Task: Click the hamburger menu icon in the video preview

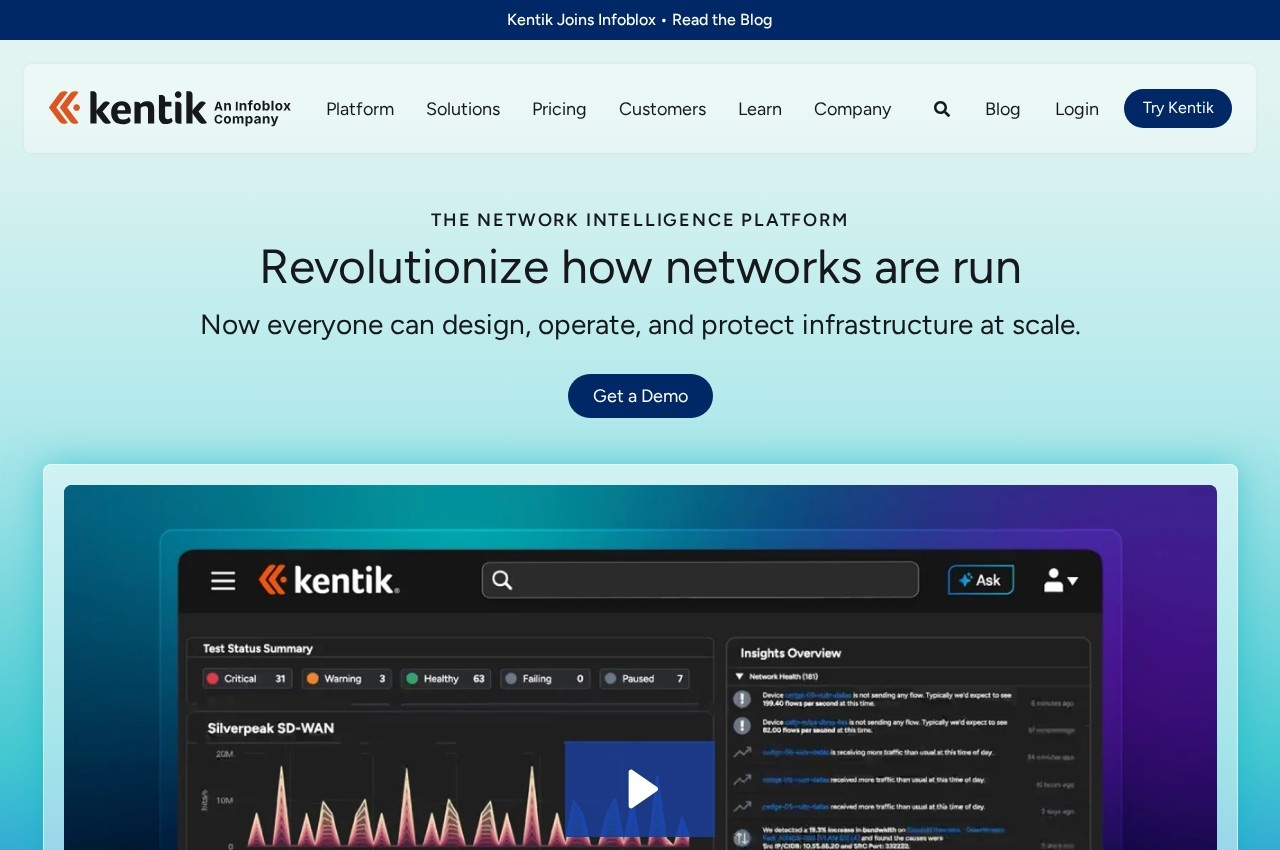Action: click(223, 580)
